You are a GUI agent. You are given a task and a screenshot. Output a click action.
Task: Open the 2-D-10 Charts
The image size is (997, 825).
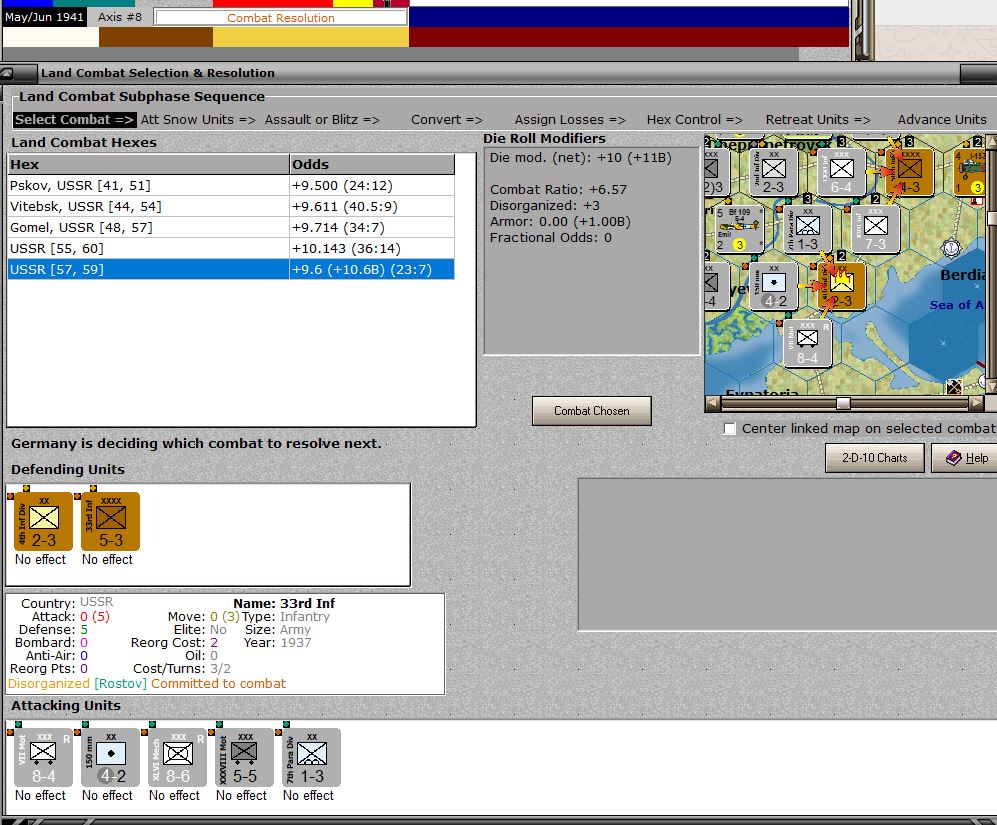[x=874, y=458]
